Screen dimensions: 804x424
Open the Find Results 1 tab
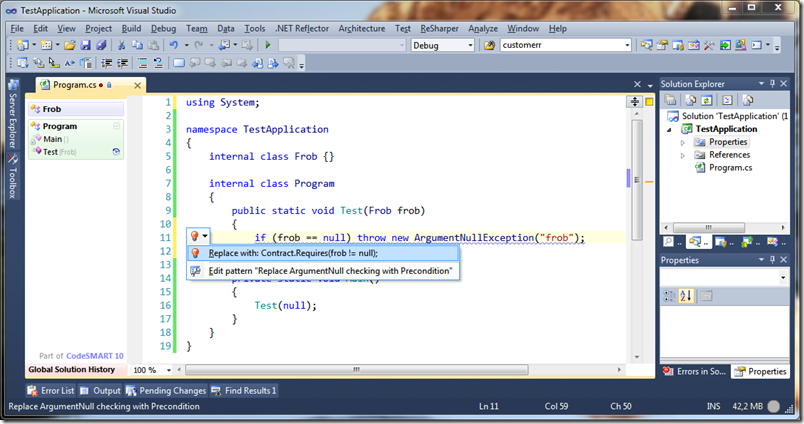tap(244, 391)
